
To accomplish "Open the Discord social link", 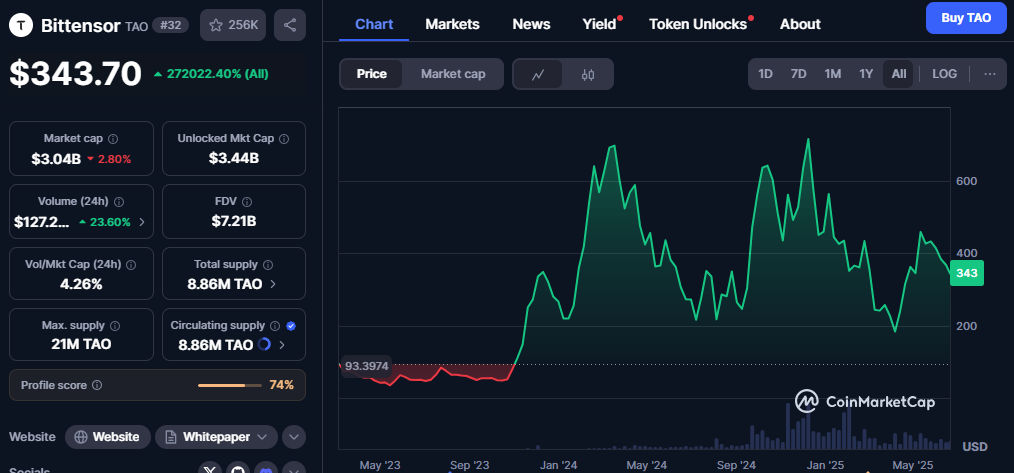I will (266, 470).
